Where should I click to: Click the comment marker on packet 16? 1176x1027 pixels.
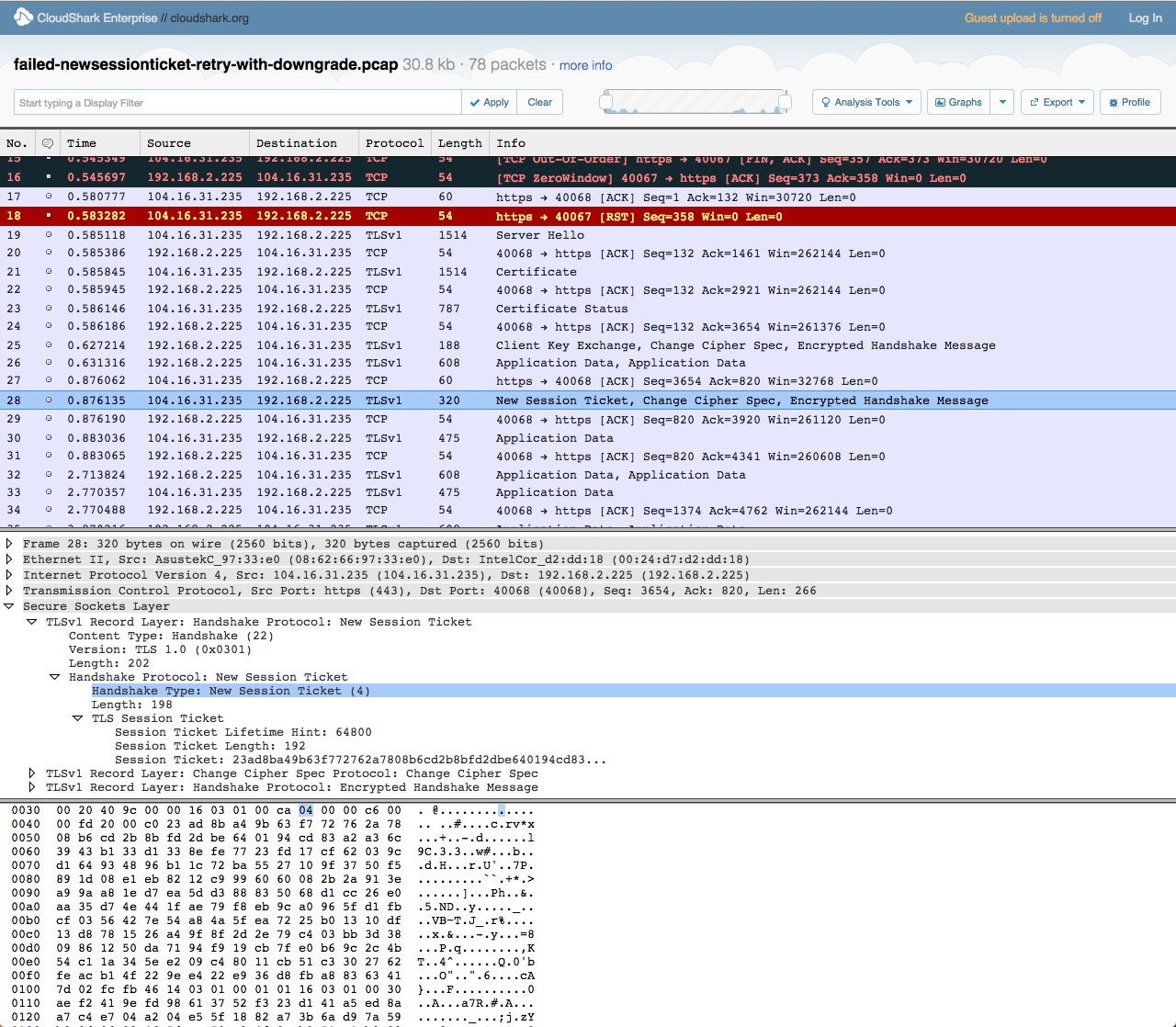(x=49, y=177)
